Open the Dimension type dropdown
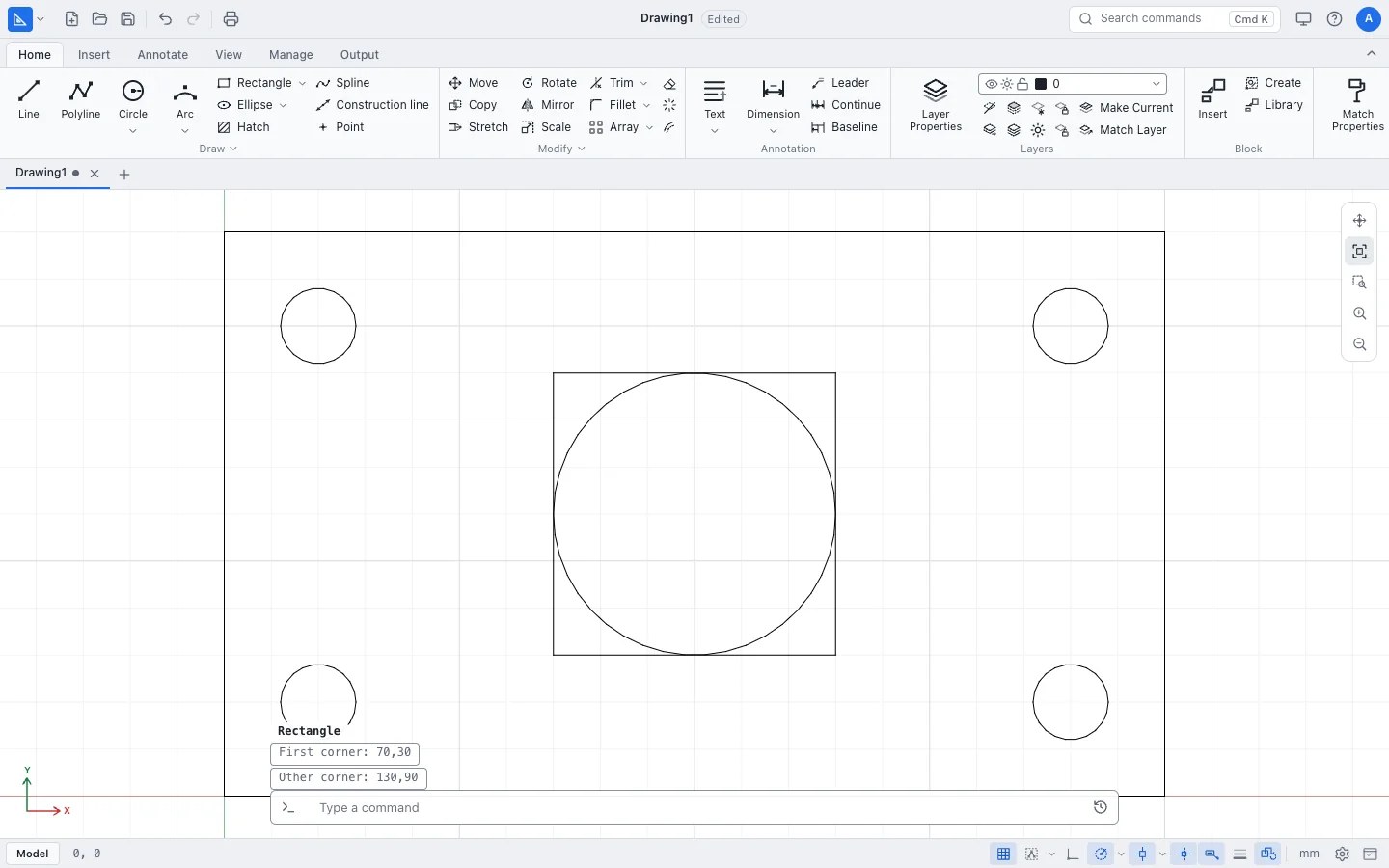 point(774,131)
